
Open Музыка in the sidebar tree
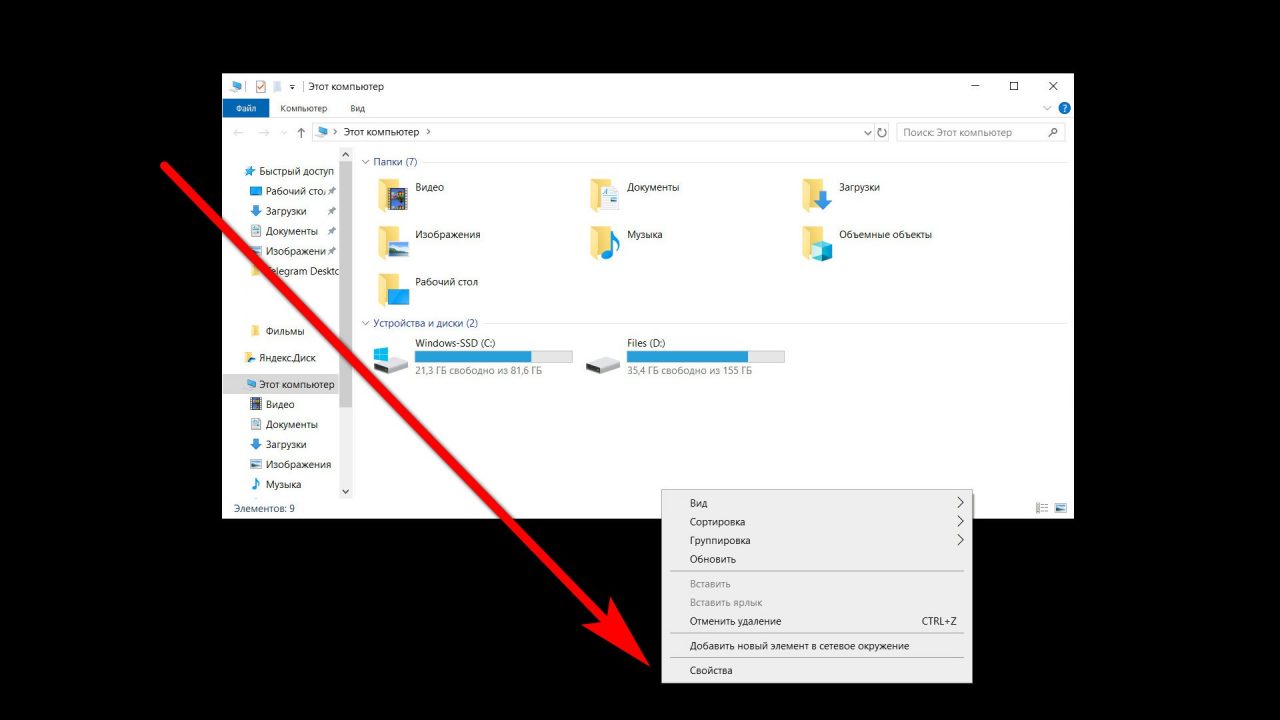276,484
